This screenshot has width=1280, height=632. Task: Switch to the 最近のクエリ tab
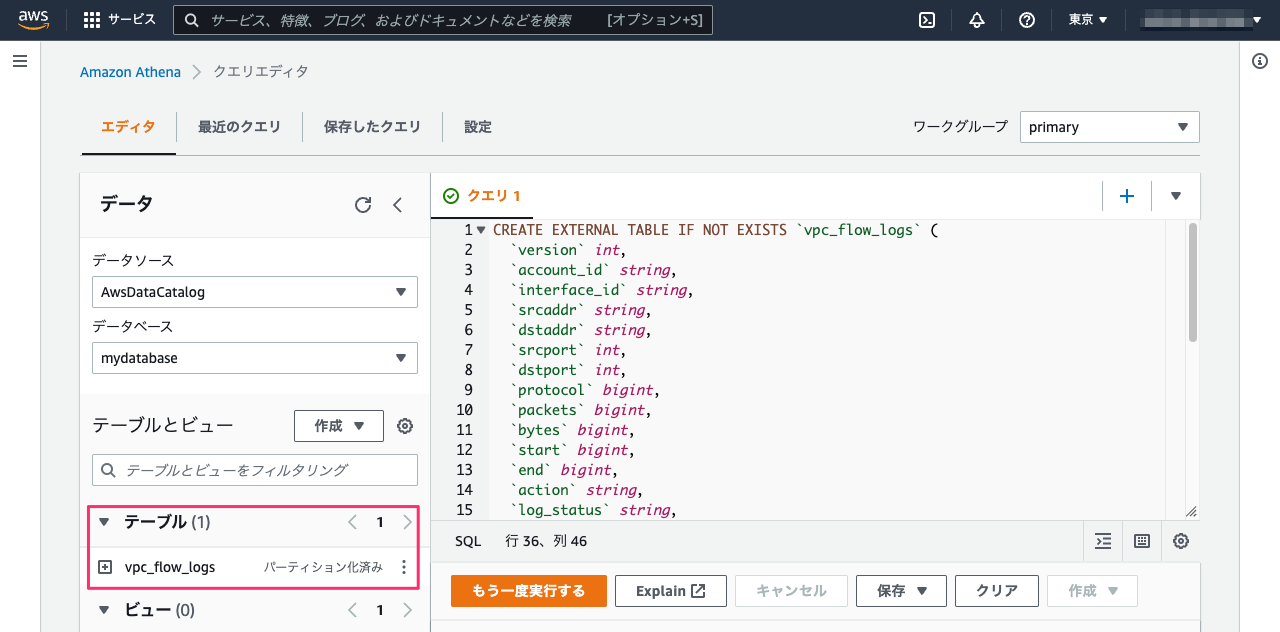pos(239,127)
